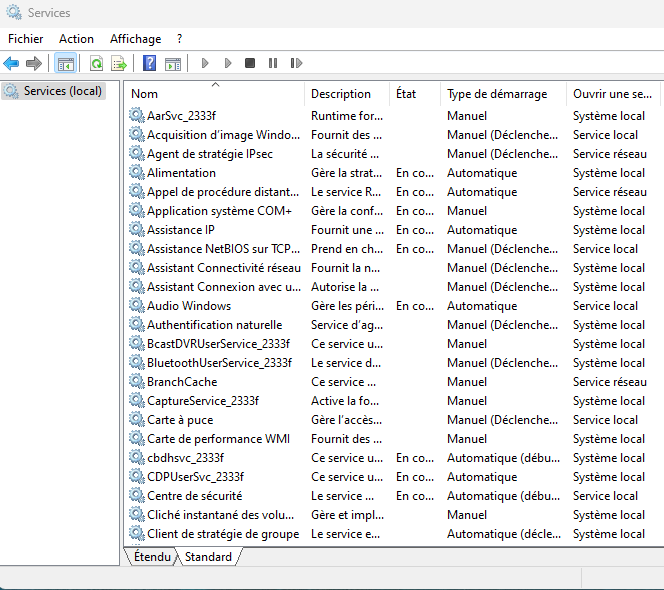Click the Refresh toolbar icon
The height and width of the screenshot is (590, 664).
point(97,64)
